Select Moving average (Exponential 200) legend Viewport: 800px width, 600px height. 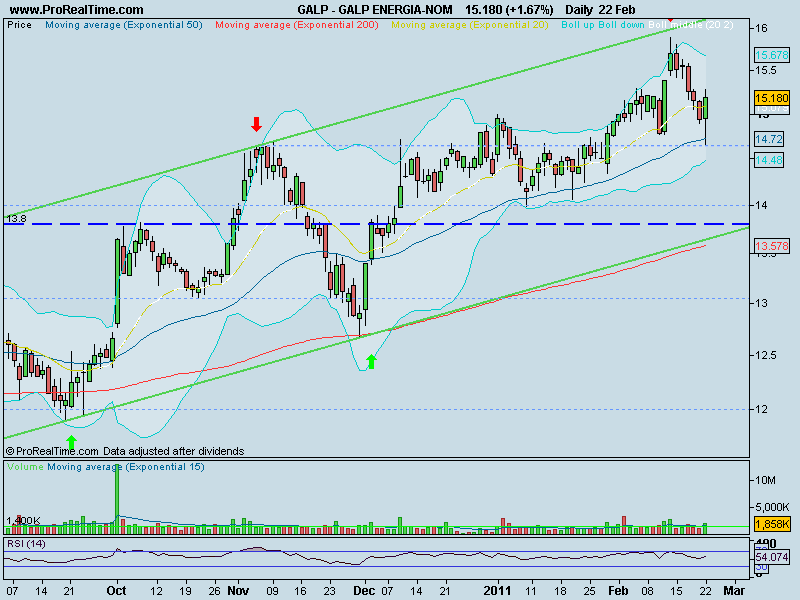[297, 25]
